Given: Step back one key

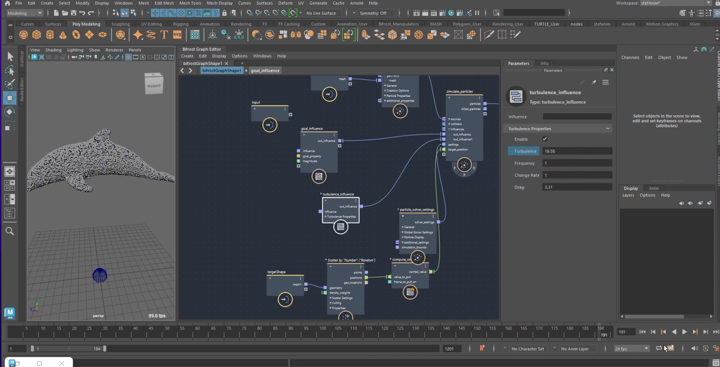Looking at the screenshot, I should (663, 332).
